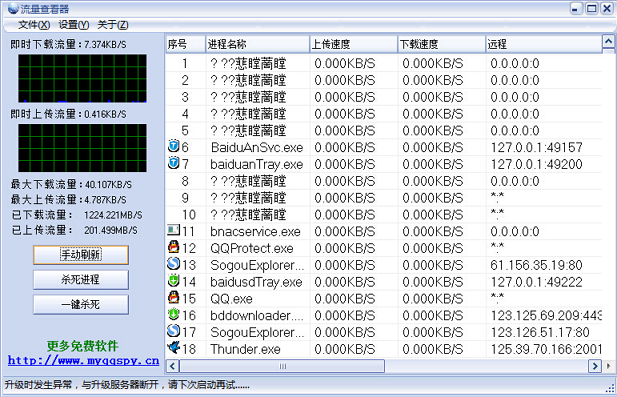Open the 文件(X) menu
The height and width of the screenshot is (397, 617).
coord(34,25)
